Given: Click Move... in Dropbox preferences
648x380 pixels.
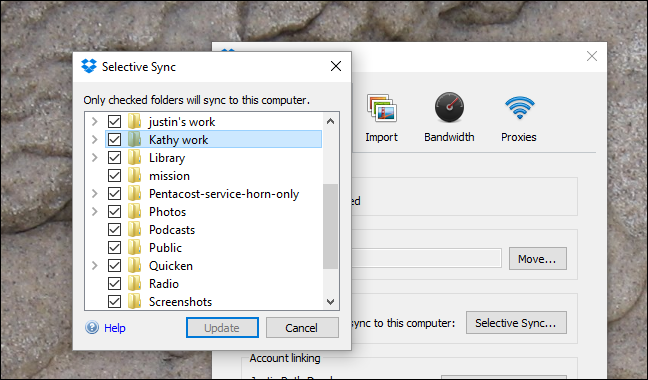Looking at the screenshot, I should pos(538,259).
